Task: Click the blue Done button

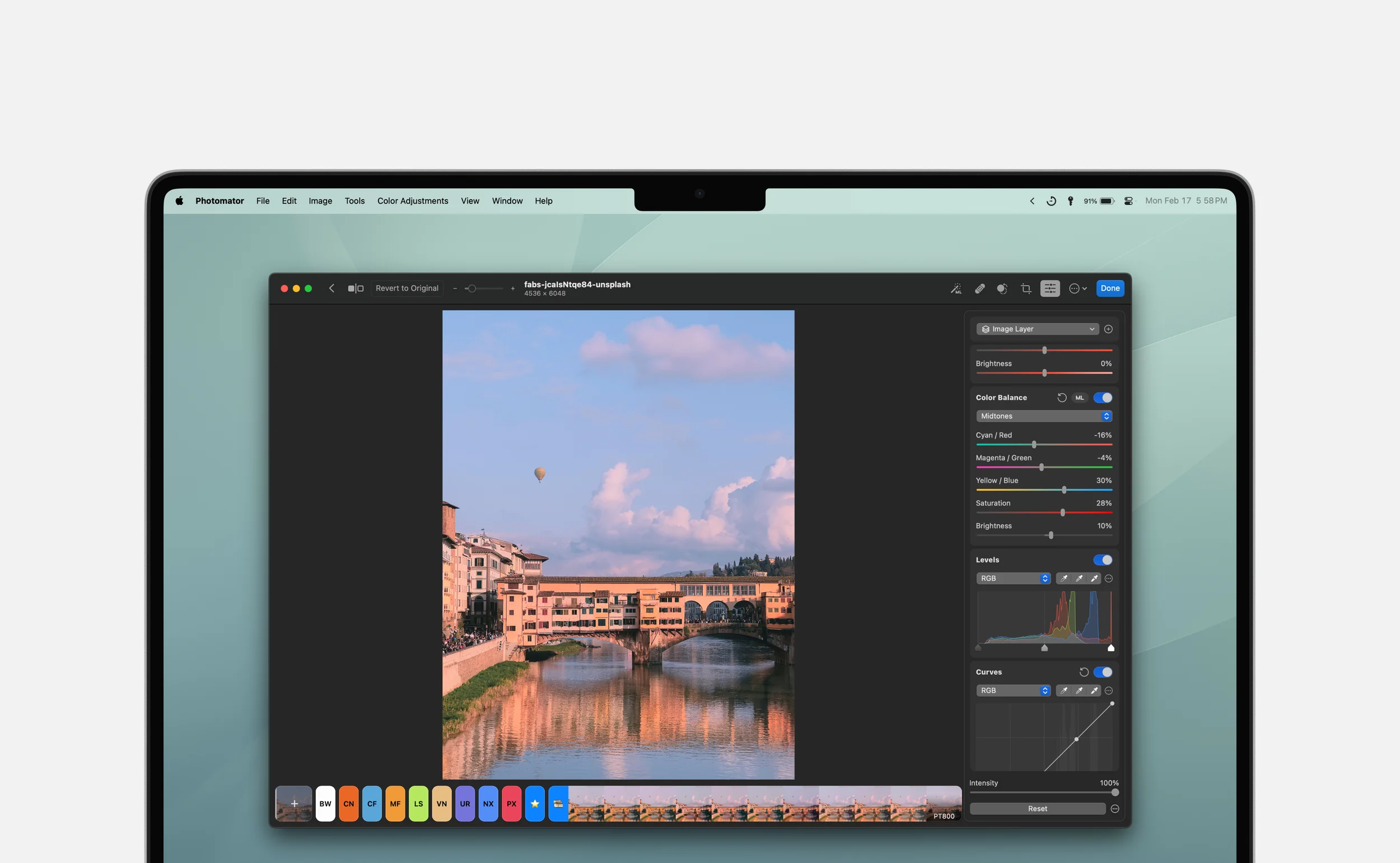Action: click(x=1109, y=289)
